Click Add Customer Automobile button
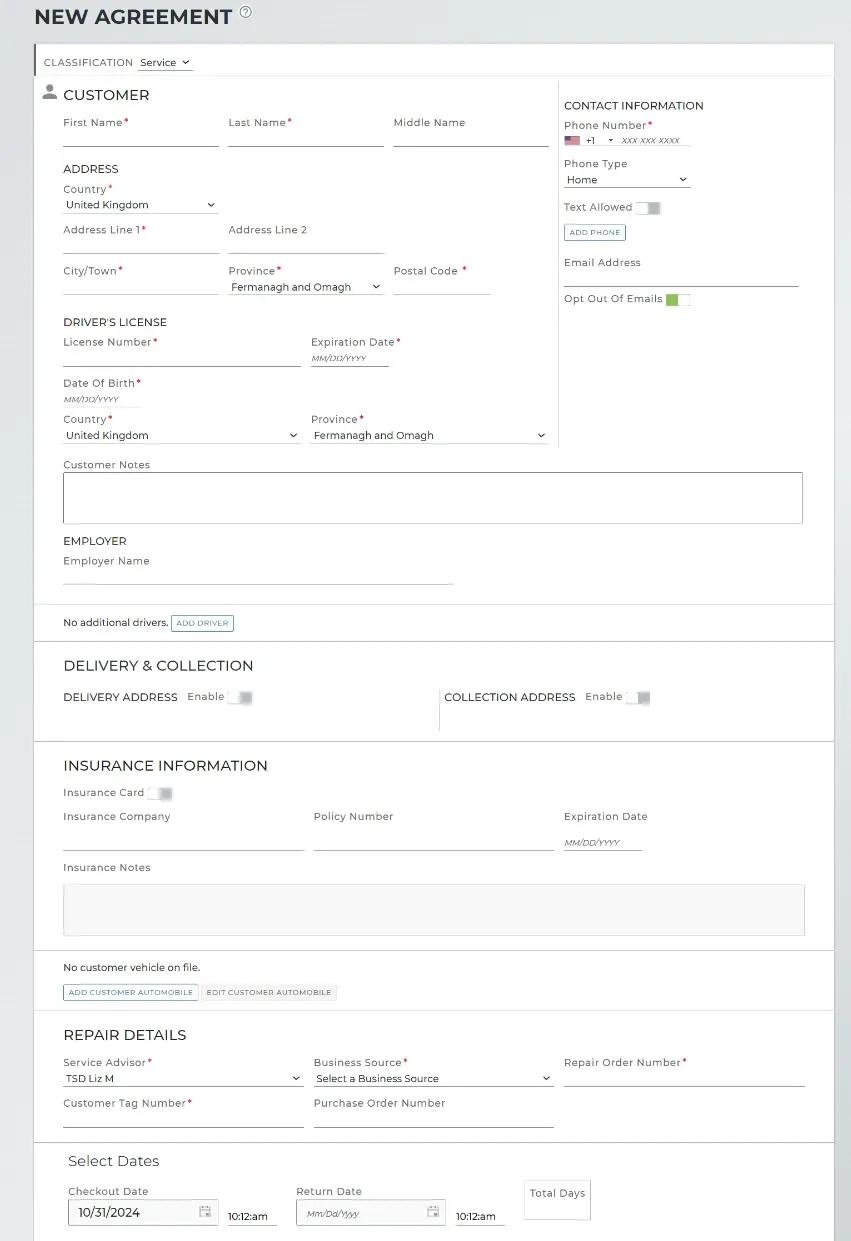This screenshot has height=1241, width=851. [131, 993]
